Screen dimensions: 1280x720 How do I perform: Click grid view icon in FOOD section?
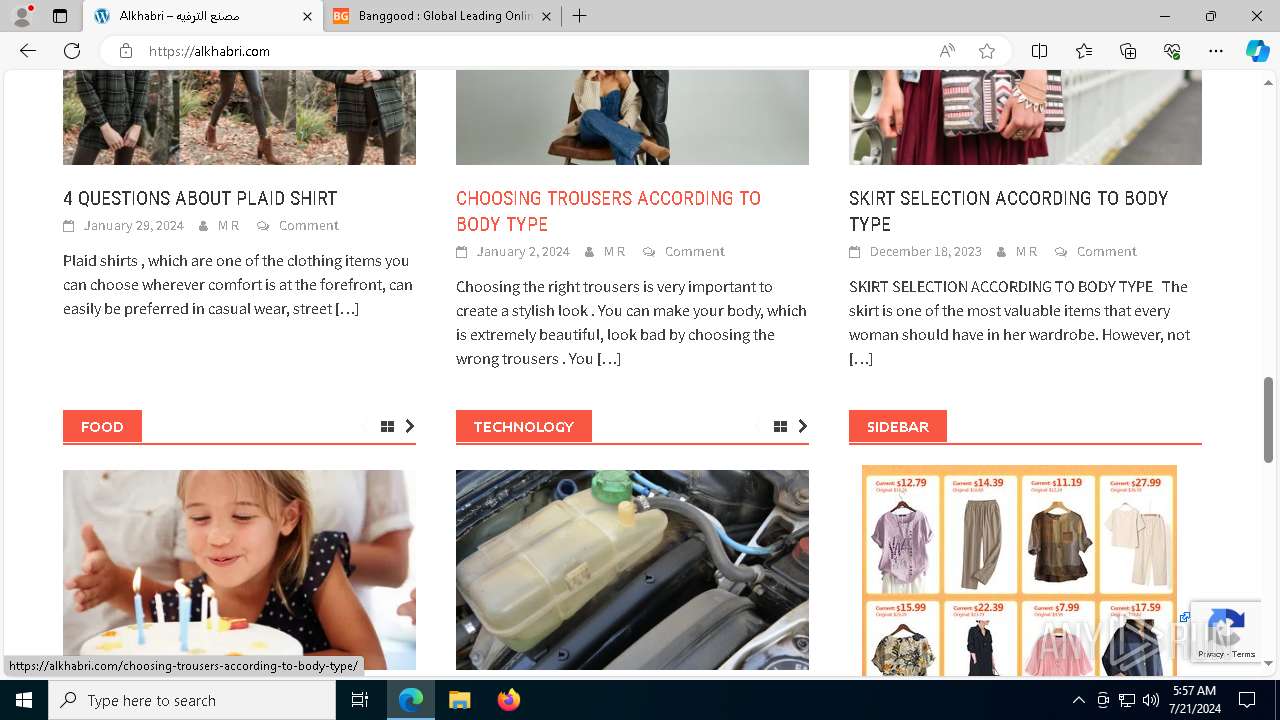point(387,427)
